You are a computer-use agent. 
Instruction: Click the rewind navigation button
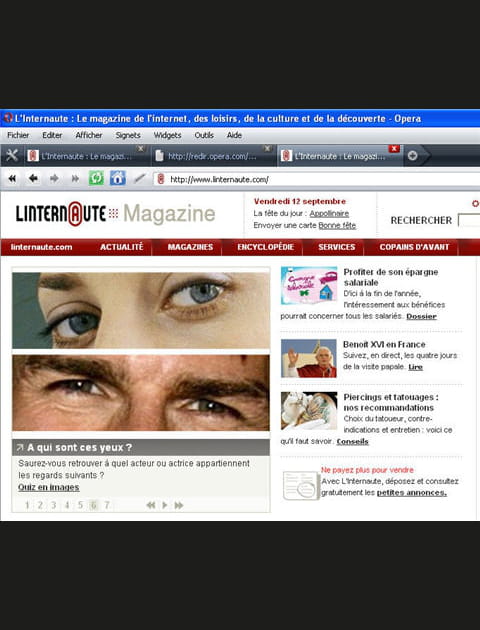(x=12, y=178)
